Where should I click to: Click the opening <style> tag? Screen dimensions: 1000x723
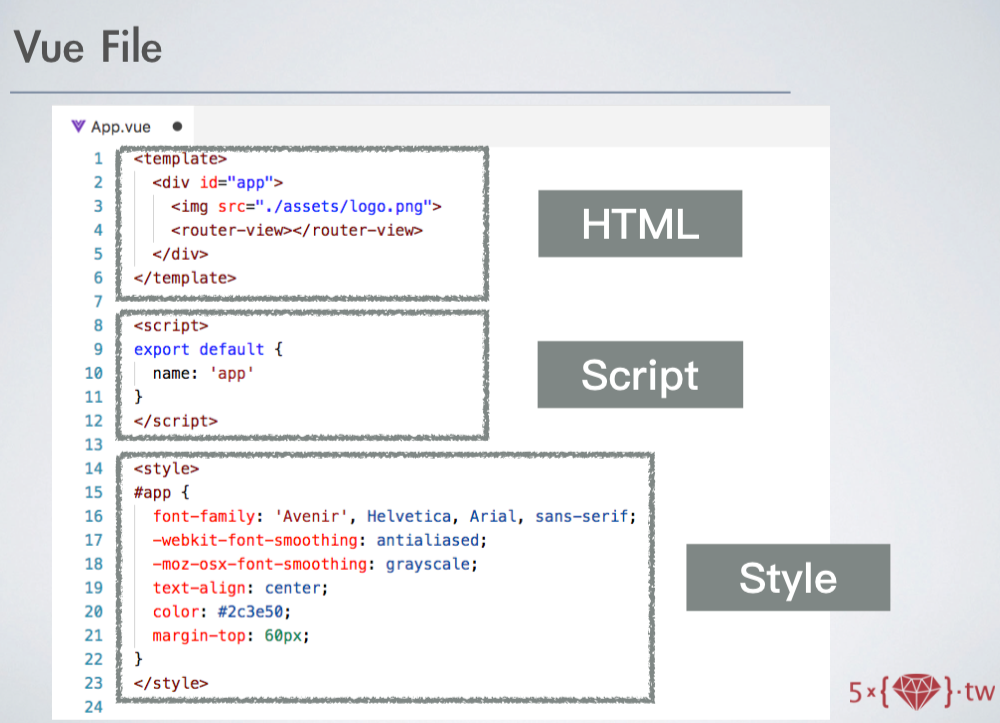click(166, 469)
